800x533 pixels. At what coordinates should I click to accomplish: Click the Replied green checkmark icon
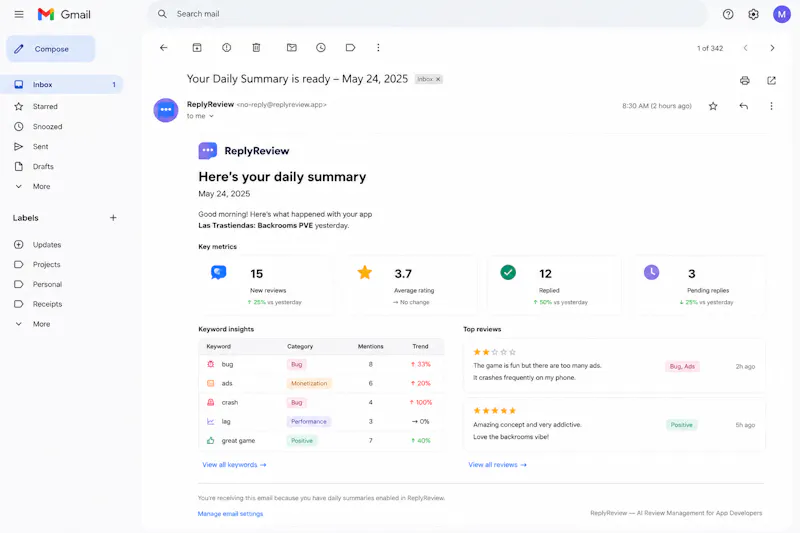click(x=508, y=272)
